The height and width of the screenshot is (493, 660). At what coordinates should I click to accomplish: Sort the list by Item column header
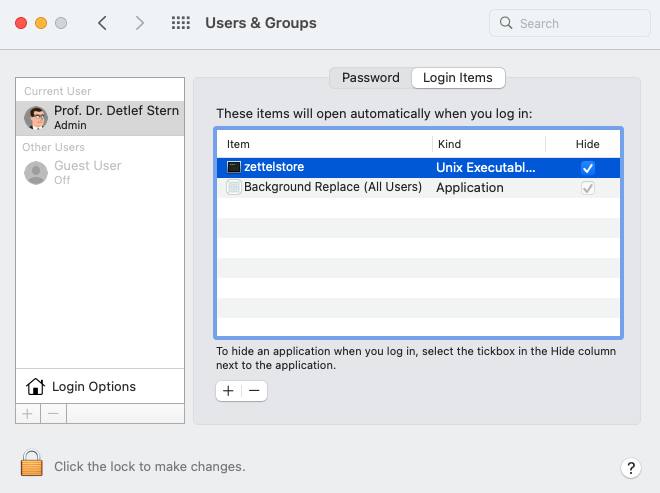(238, 144)
